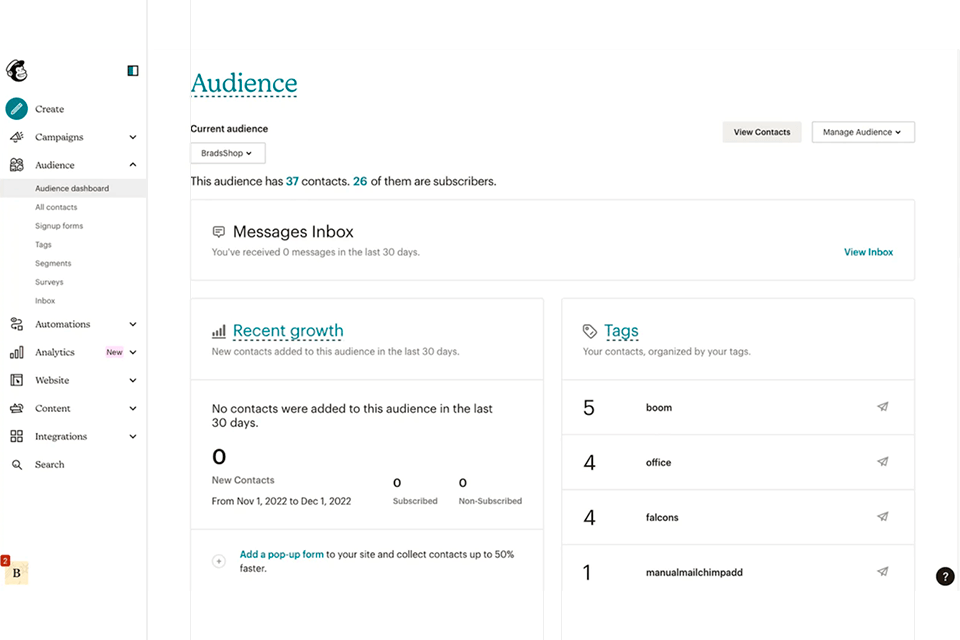Click the Messages Inbox chat icon
Screen dimensions: 960x640
click(219, 232)
